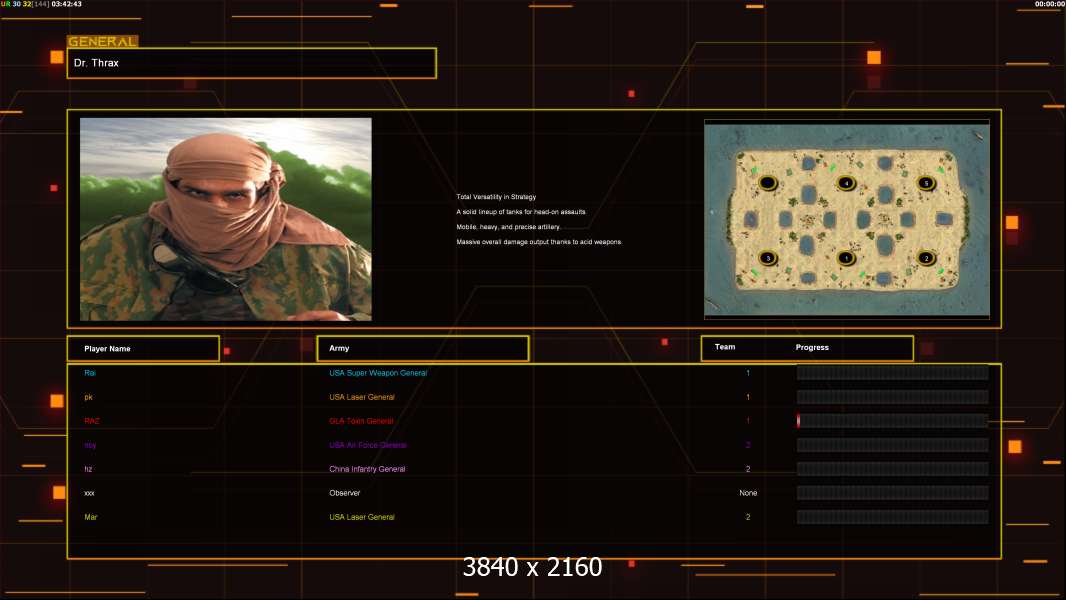Select start position 1 on the map
This screenshot has height=600, width=1066.
point(846,258)
